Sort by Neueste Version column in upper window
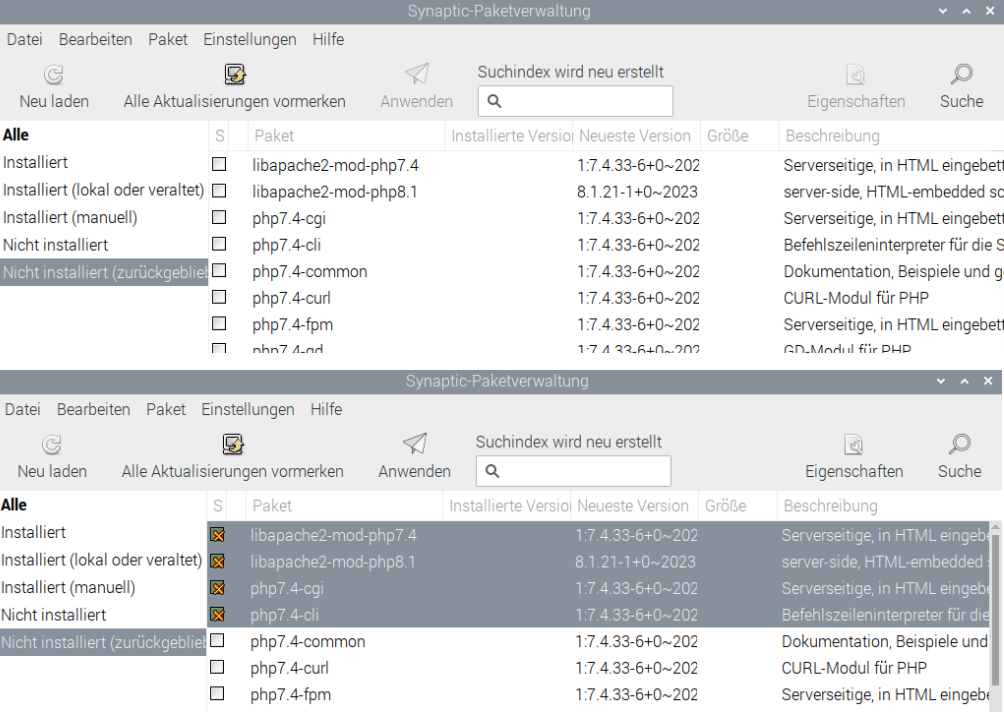Screen dimensions: 1004x712 pos(635,135)
